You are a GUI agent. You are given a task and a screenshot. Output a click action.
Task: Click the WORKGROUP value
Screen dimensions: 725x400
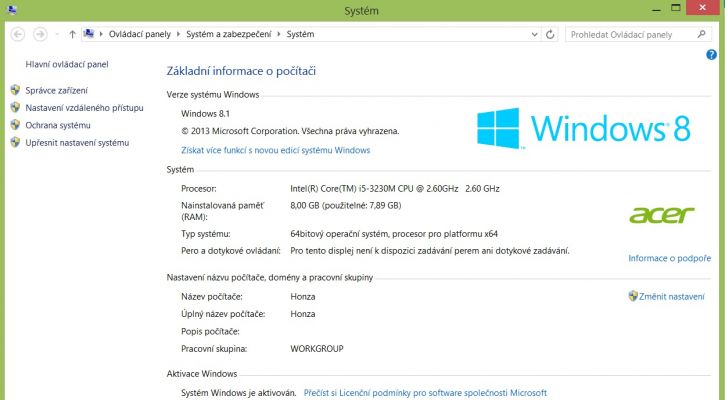click(317, 349)
